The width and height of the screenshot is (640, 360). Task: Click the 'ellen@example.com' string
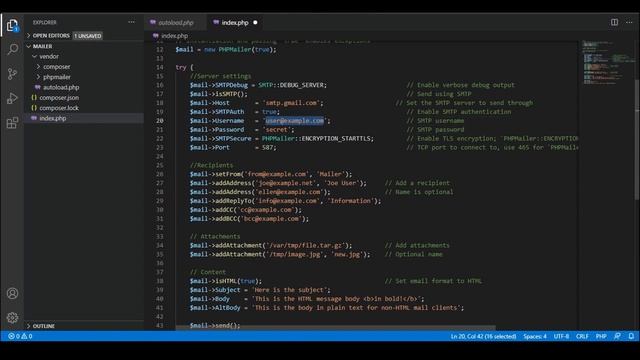point(289,192)
